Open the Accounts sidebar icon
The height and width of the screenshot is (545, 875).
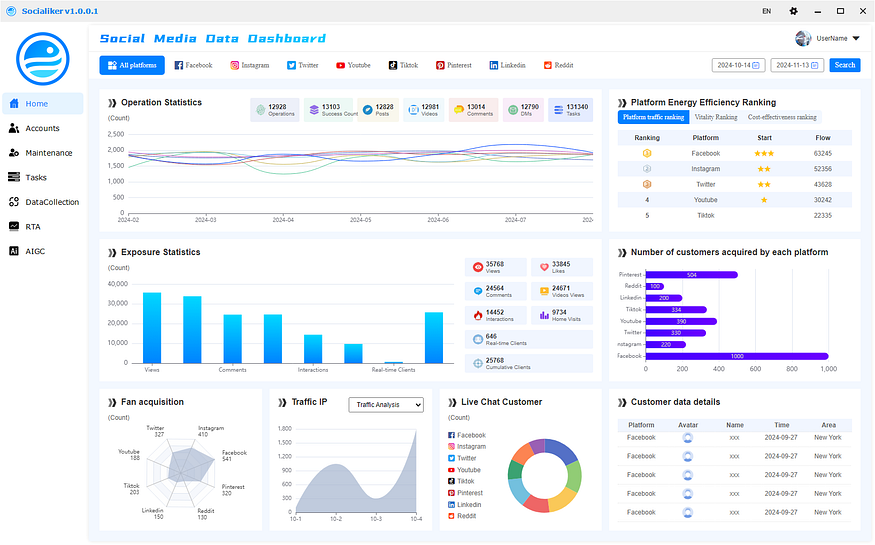14,128
